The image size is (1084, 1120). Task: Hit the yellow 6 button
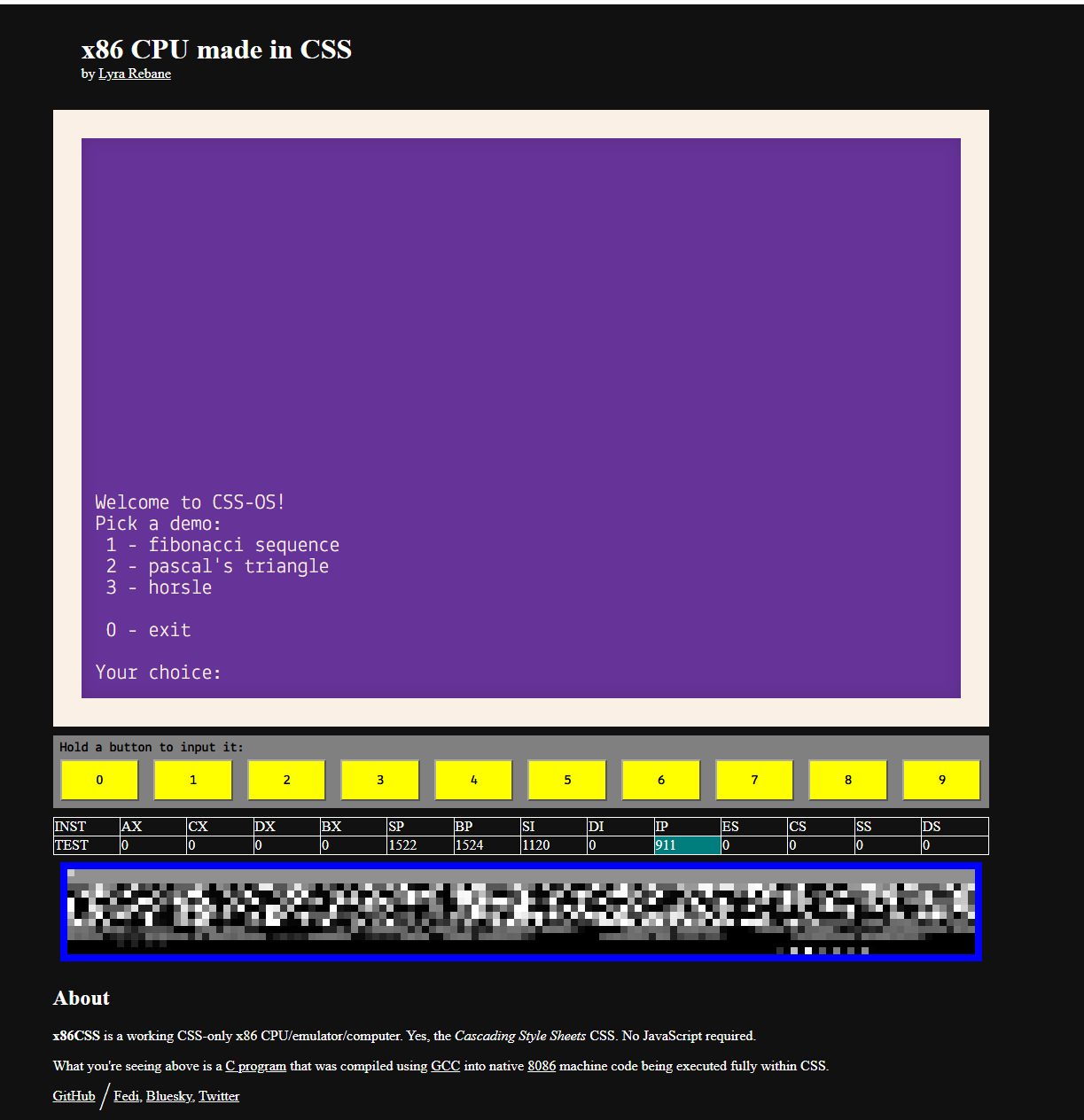click(660, 780)
